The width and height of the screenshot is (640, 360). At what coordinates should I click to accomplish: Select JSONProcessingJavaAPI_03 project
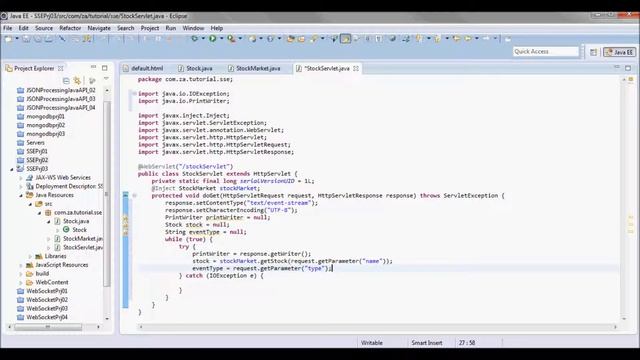pos(61,99)
